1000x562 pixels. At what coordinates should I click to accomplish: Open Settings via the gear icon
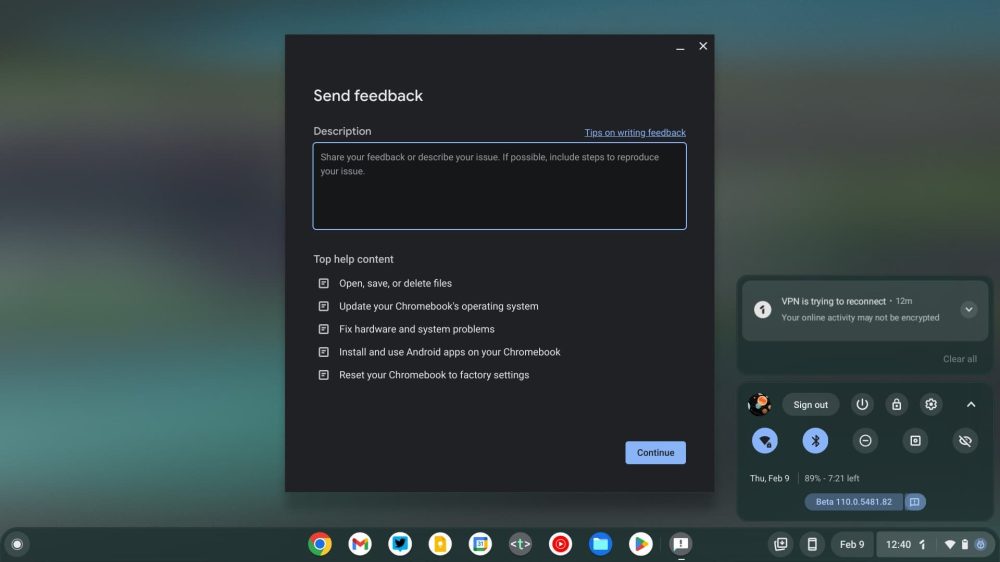coord(931,404)
